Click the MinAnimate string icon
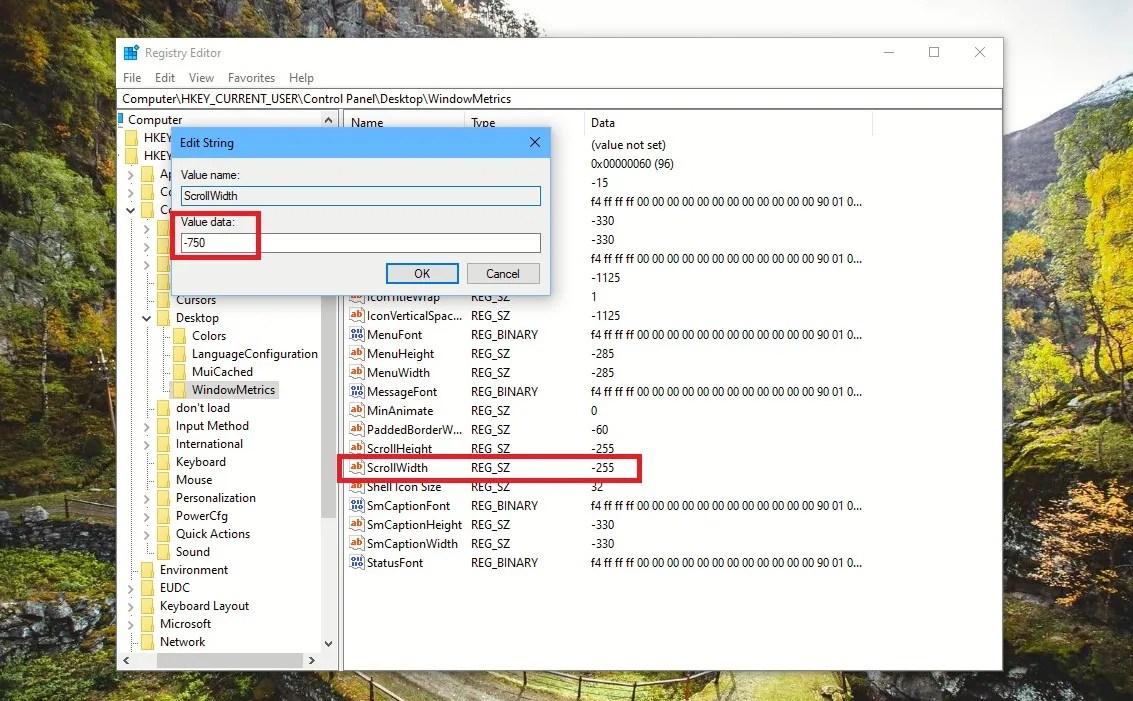 (x=357, y=410)
